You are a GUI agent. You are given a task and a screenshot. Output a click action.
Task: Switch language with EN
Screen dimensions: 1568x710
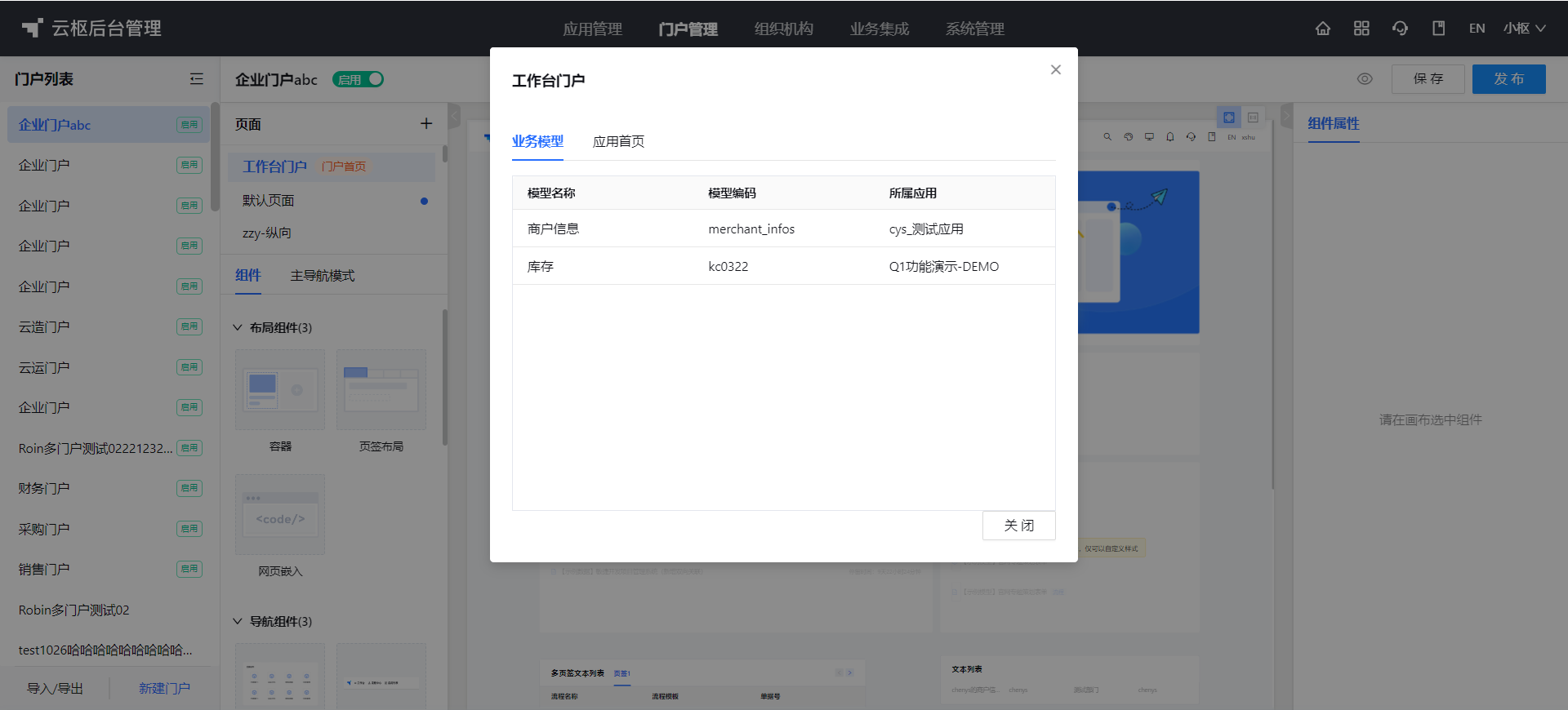1477,29
